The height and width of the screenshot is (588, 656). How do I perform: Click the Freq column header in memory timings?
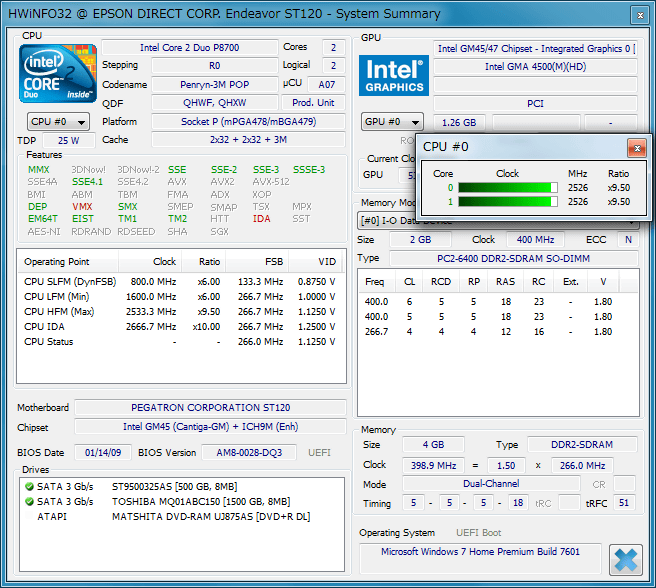(375, 282)
